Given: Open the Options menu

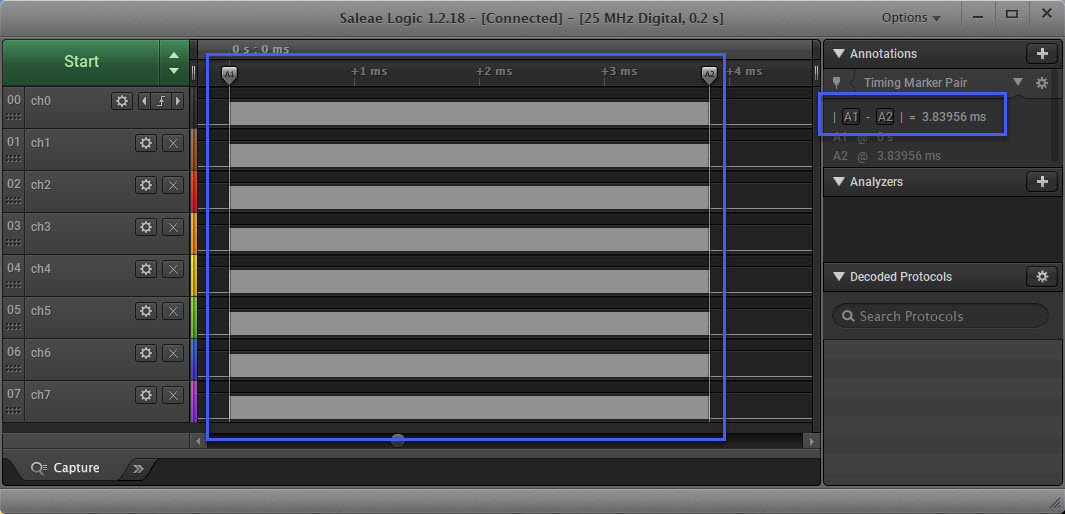Looking at the screenshot, I should pyautogui.click(x=910, y=17).
